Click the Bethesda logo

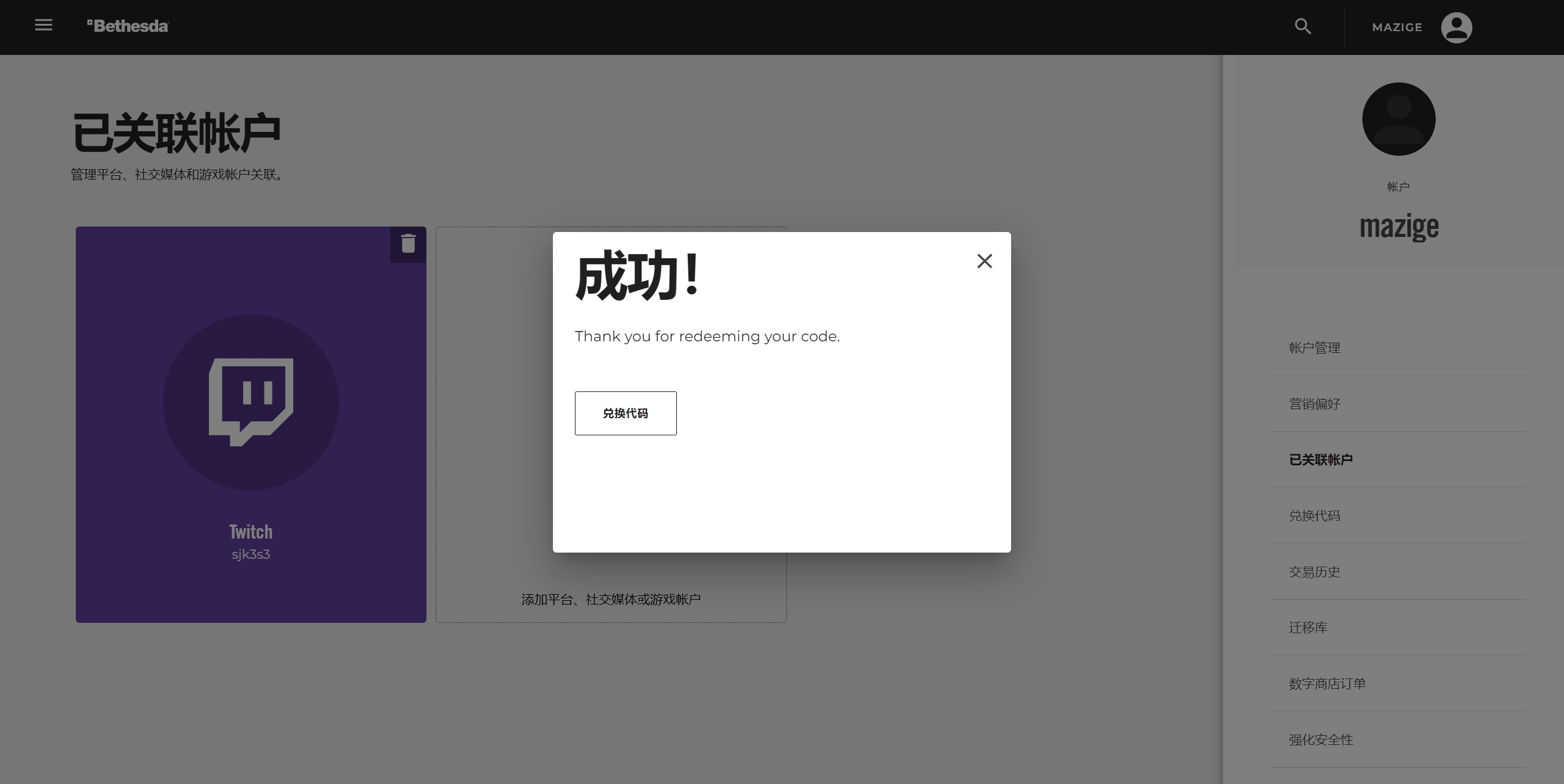click(x=128, y=26)
